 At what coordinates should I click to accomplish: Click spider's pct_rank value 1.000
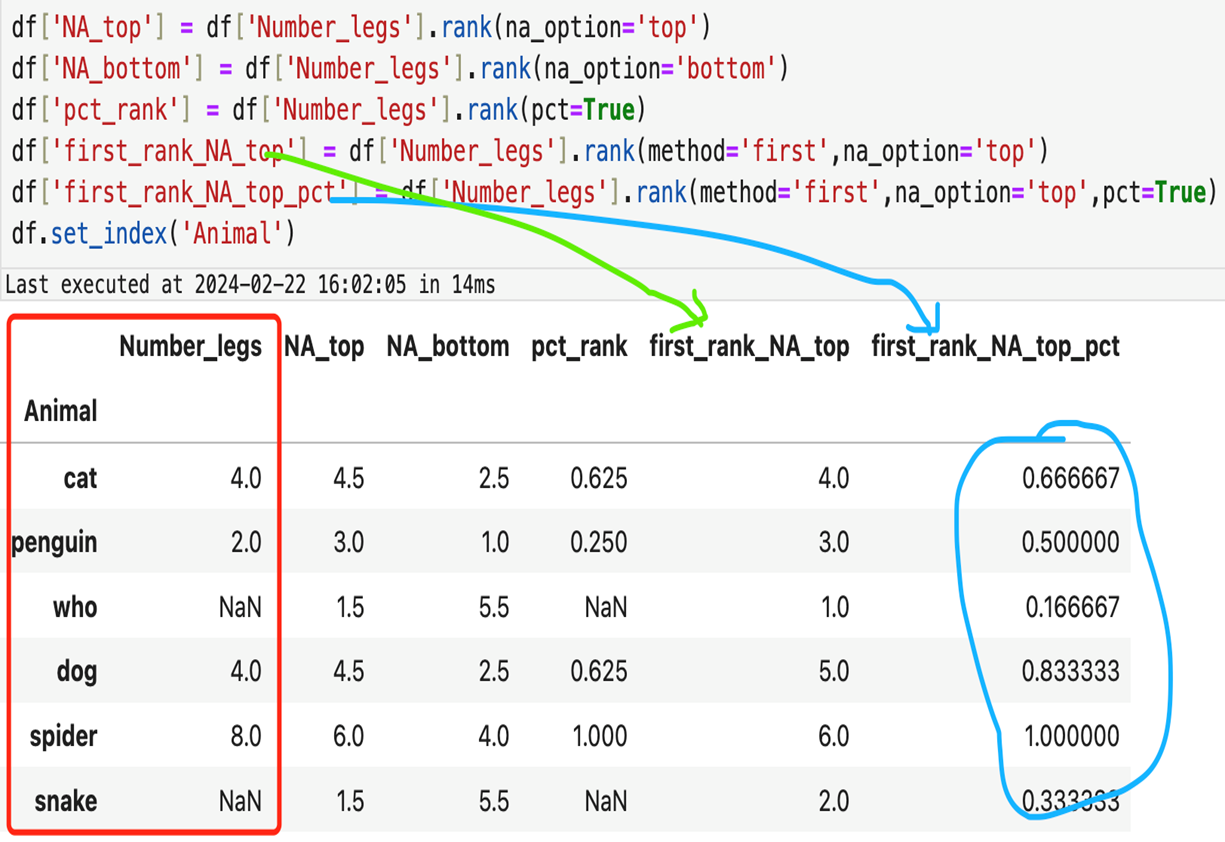tap(601, 736)
